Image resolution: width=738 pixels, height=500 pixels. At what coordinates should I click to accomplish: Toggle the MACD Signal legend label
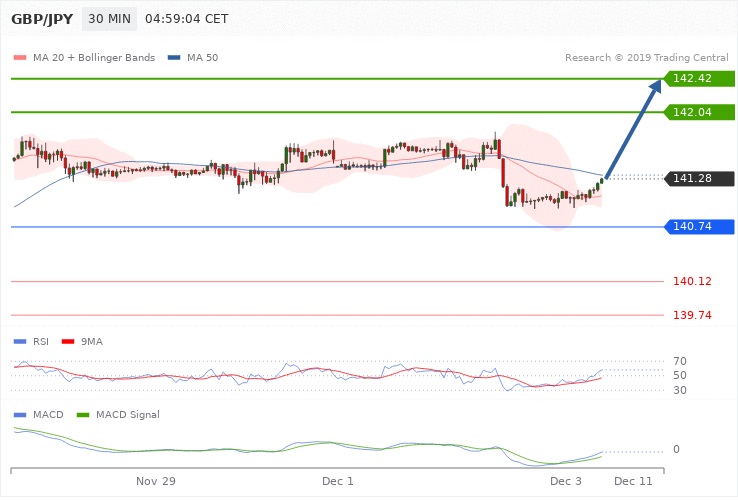[x=129, y=414]
